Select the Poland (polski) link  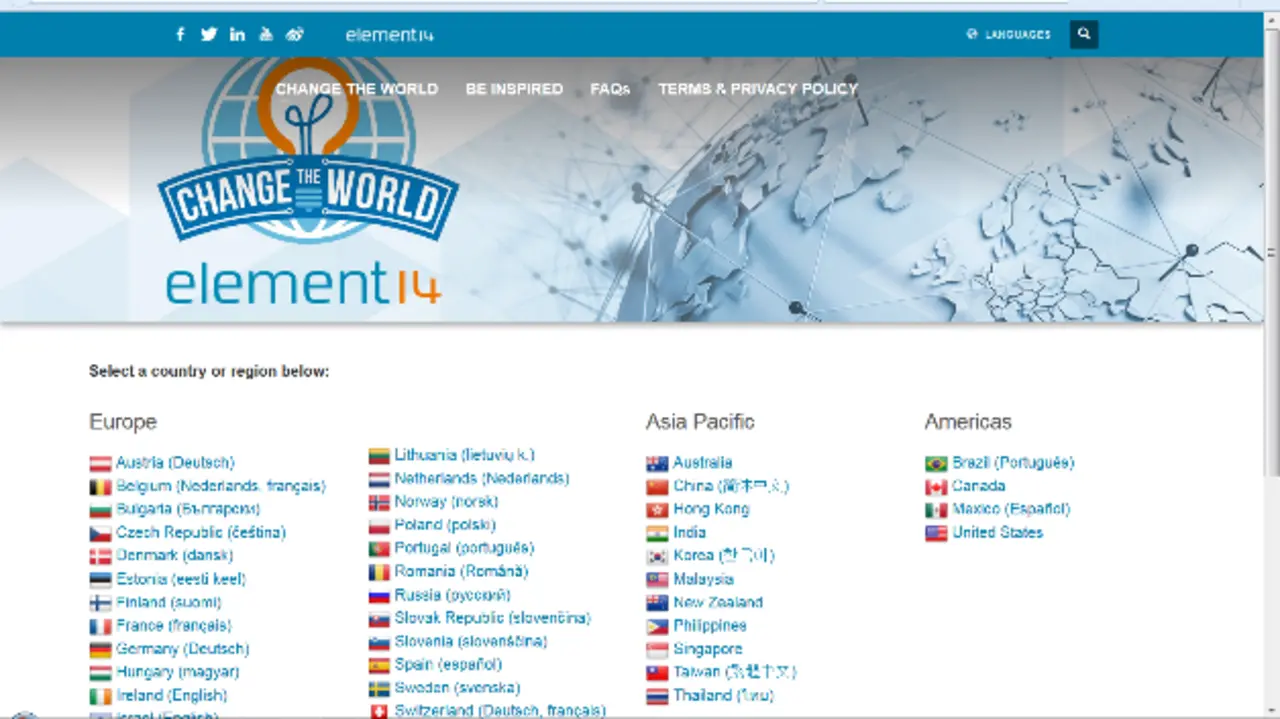tap(445, 525)
